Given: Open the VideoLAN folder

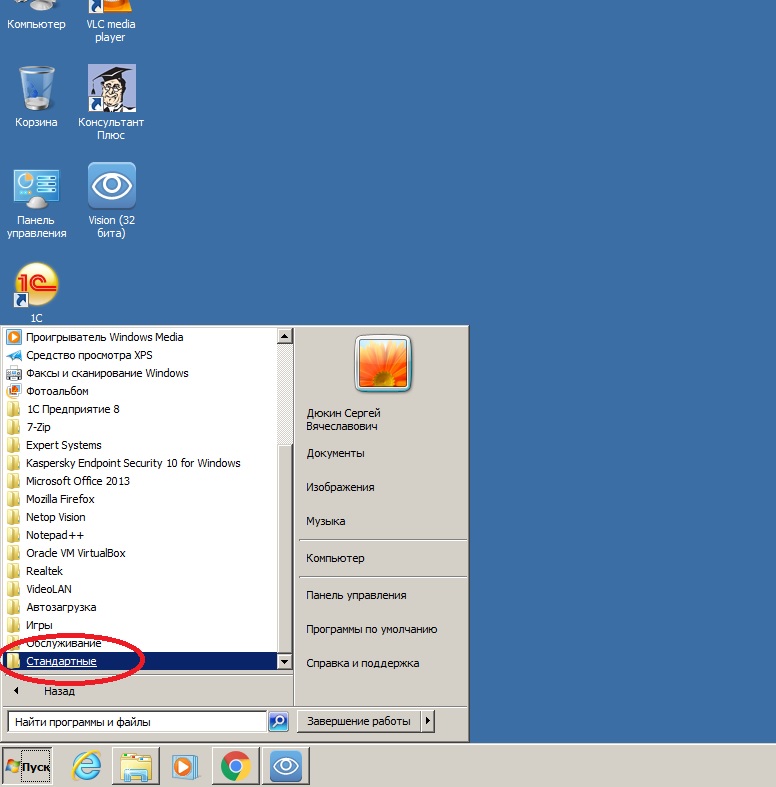Looking at the screenshot, I should (140, 589).
